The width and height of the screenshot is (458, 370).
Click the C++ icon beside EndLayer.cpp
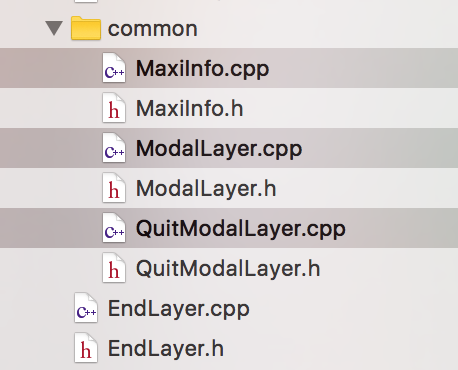(86, 308)
